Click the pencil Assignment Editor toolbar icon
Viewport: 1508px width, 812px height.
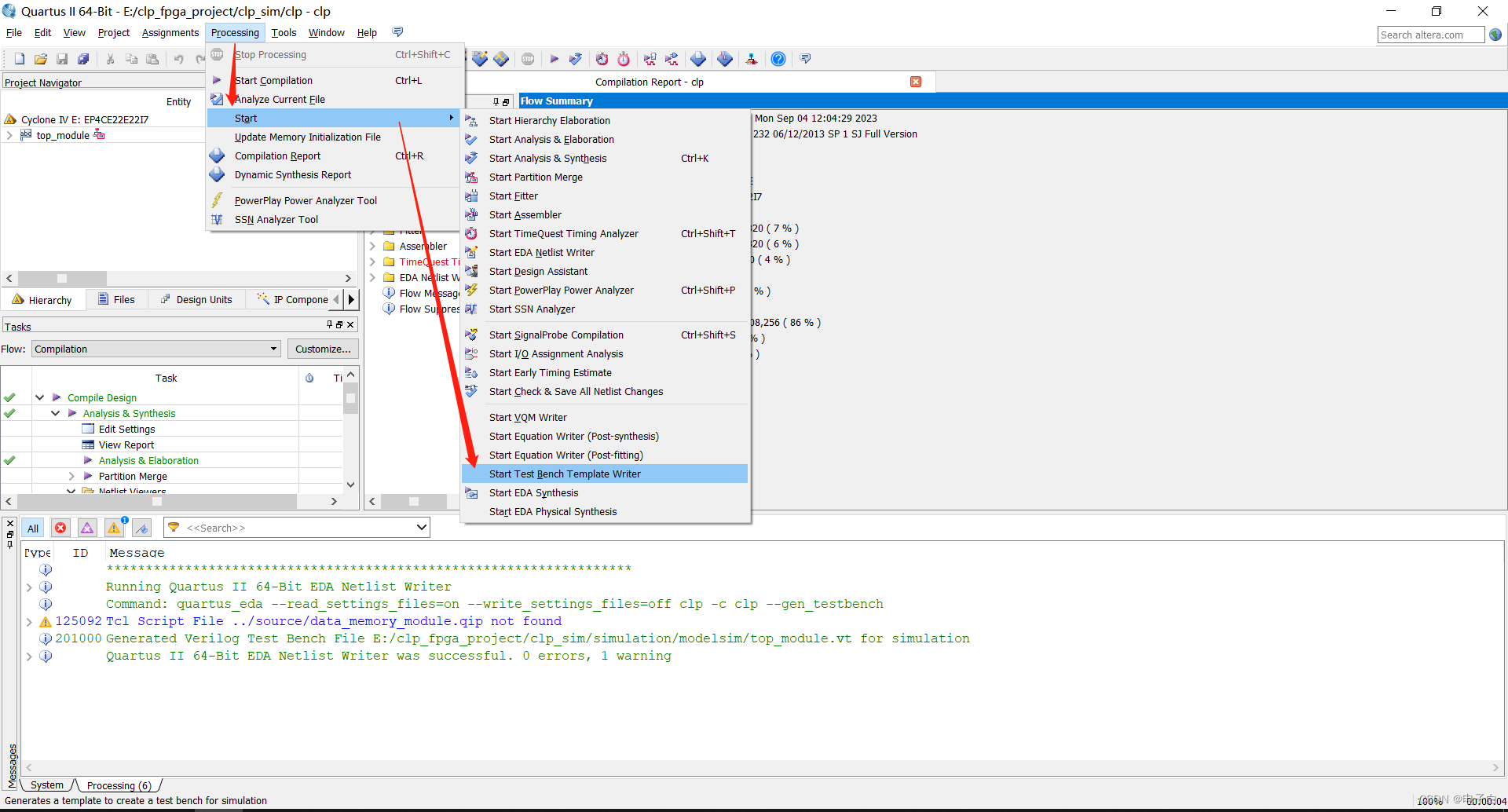click(480, 59)
